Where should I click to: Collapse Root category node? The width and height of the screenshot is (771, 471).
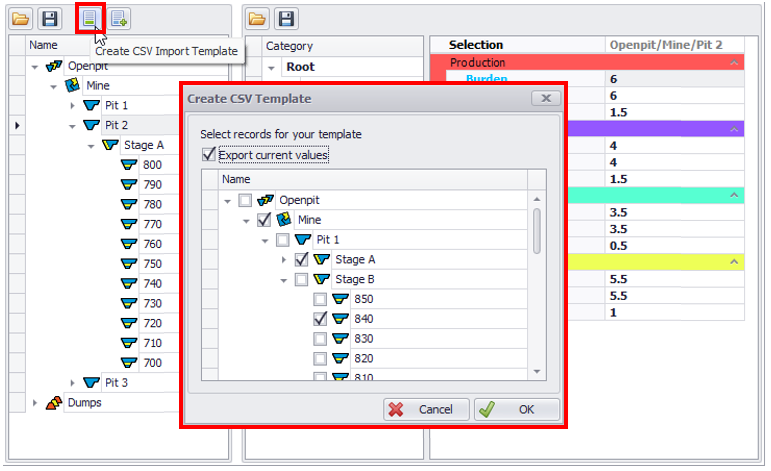point(271,68)
